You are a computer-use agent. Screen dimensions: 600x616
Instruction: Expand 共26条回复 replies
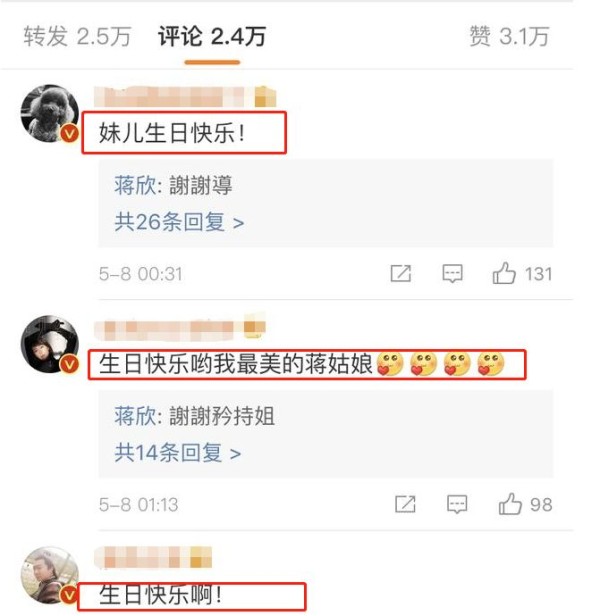click(x=179, y=222)
